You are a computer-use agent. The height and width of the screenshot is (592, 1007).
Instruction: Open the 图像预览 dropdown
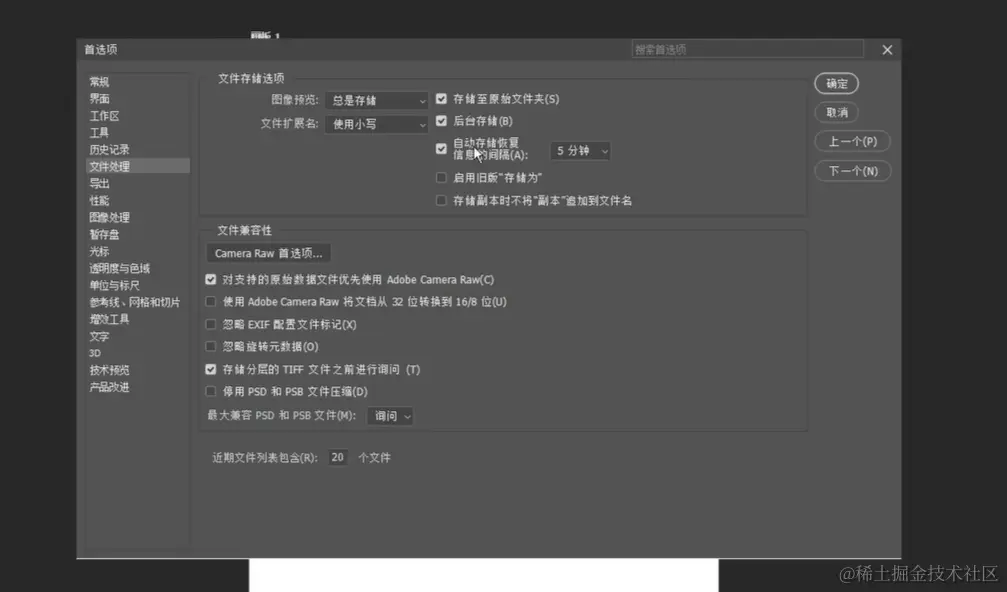(x=375, y=100)
